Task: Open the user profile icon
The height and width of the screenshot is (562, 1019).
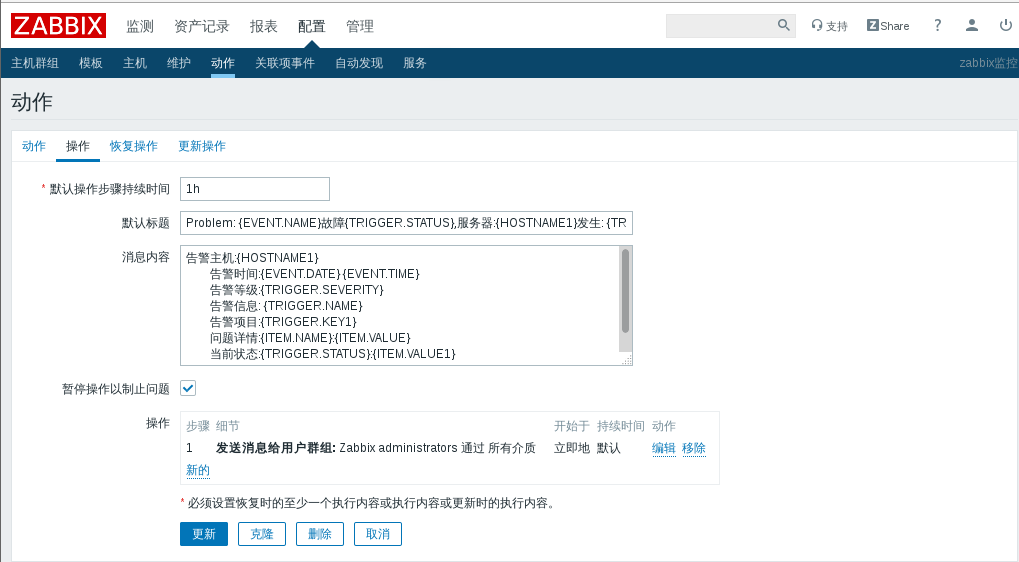Action: pos(972,25)
